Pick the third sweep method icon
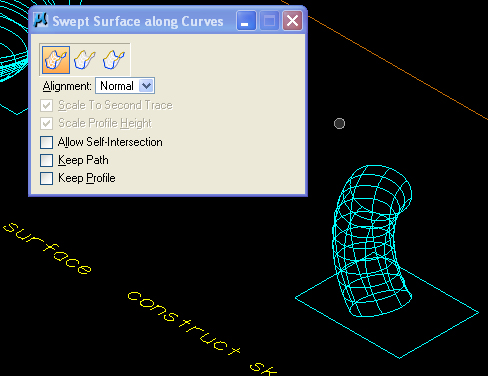 click(x=114, y=60)
